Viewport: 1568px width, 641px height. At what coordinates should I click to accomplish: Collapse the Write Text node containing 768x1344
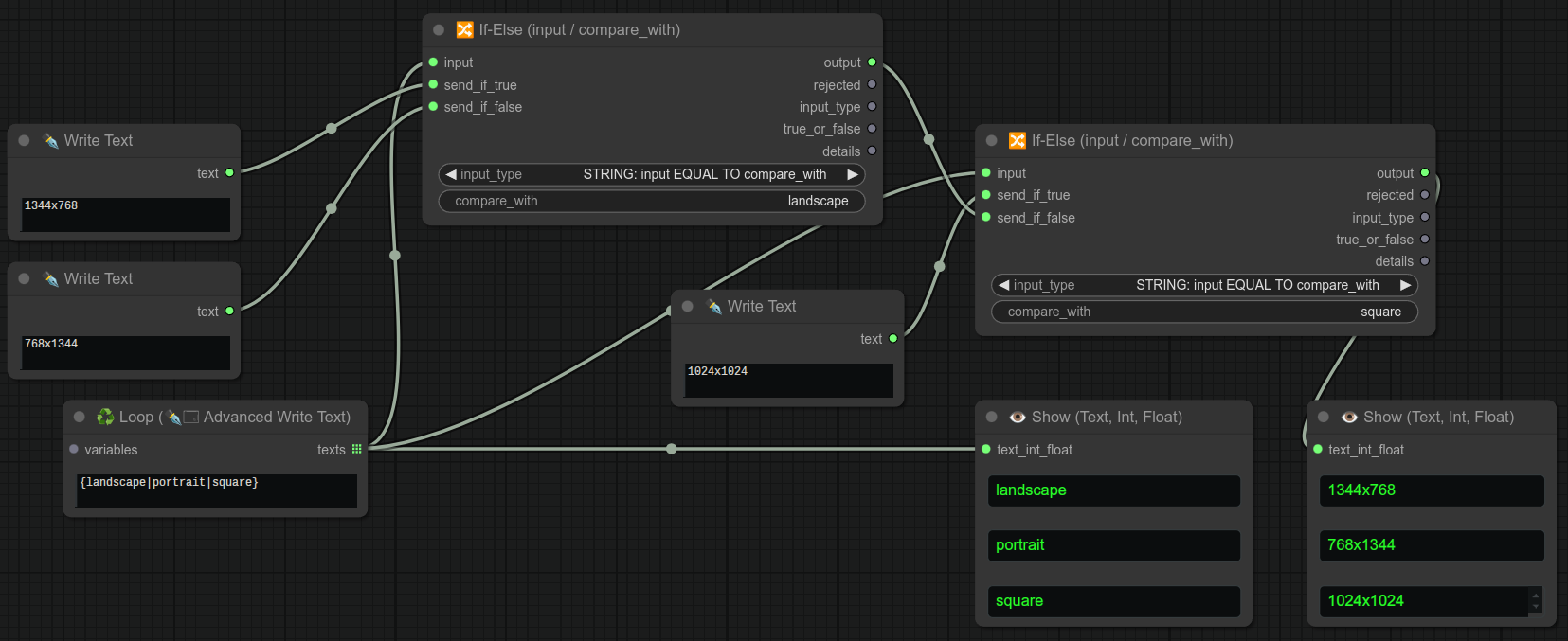tap(25, 279)
